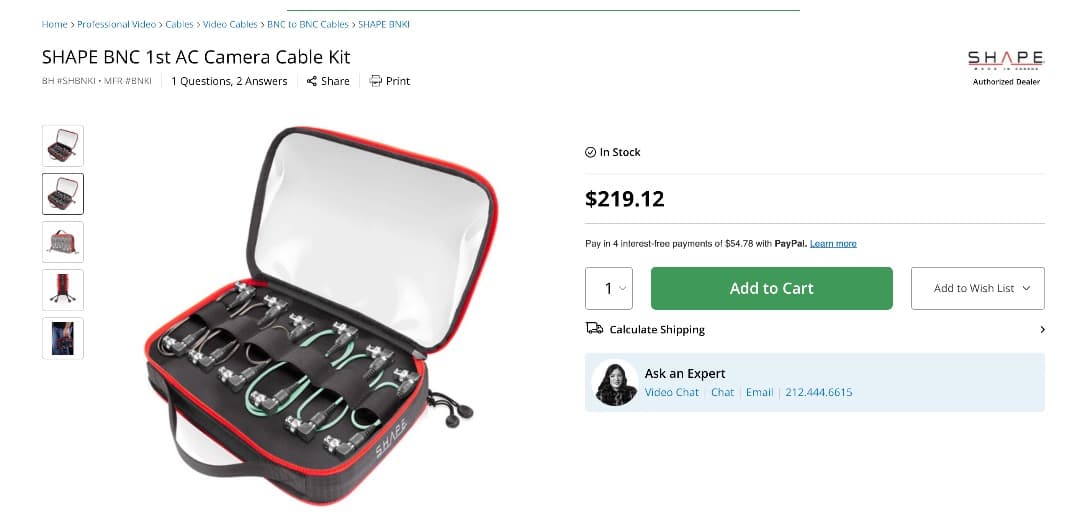This screenshot has height=520, width=1080.
Task: Open the PayPal Learn more link
Action: 833,244
